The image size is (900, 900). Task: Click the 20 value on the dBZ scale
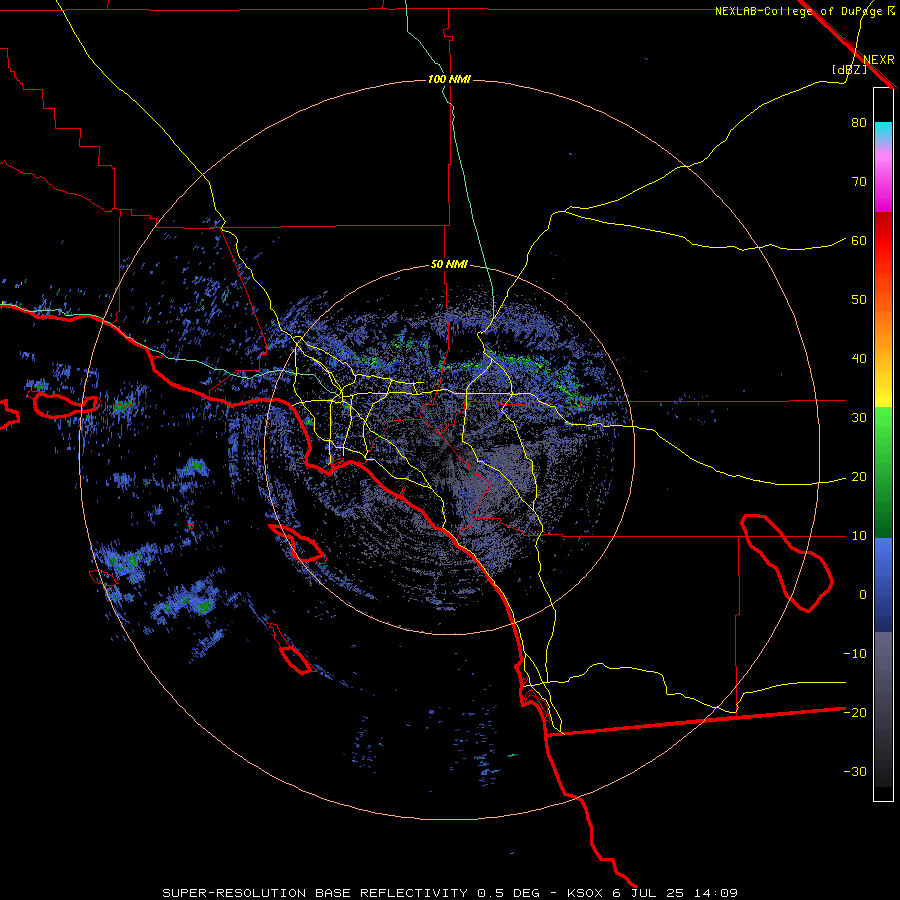click(859, 477)
